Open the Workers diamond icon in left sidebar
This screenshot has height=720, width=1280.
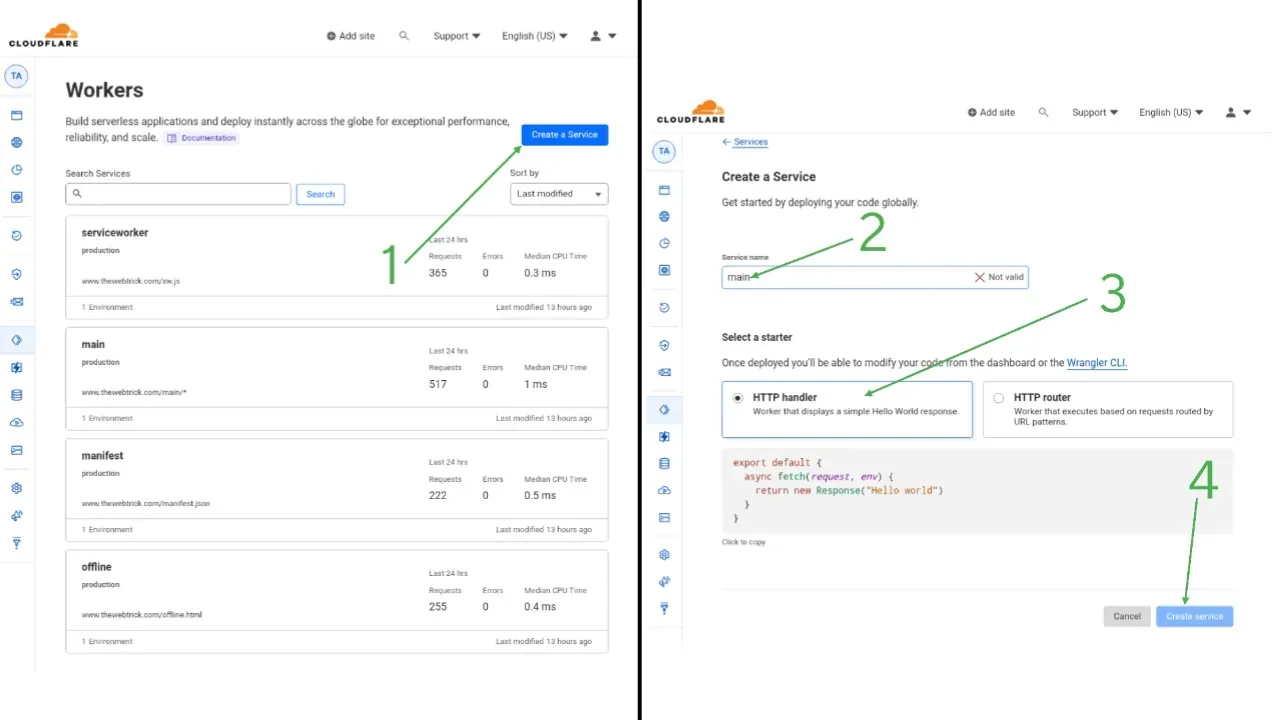[16, 340]
